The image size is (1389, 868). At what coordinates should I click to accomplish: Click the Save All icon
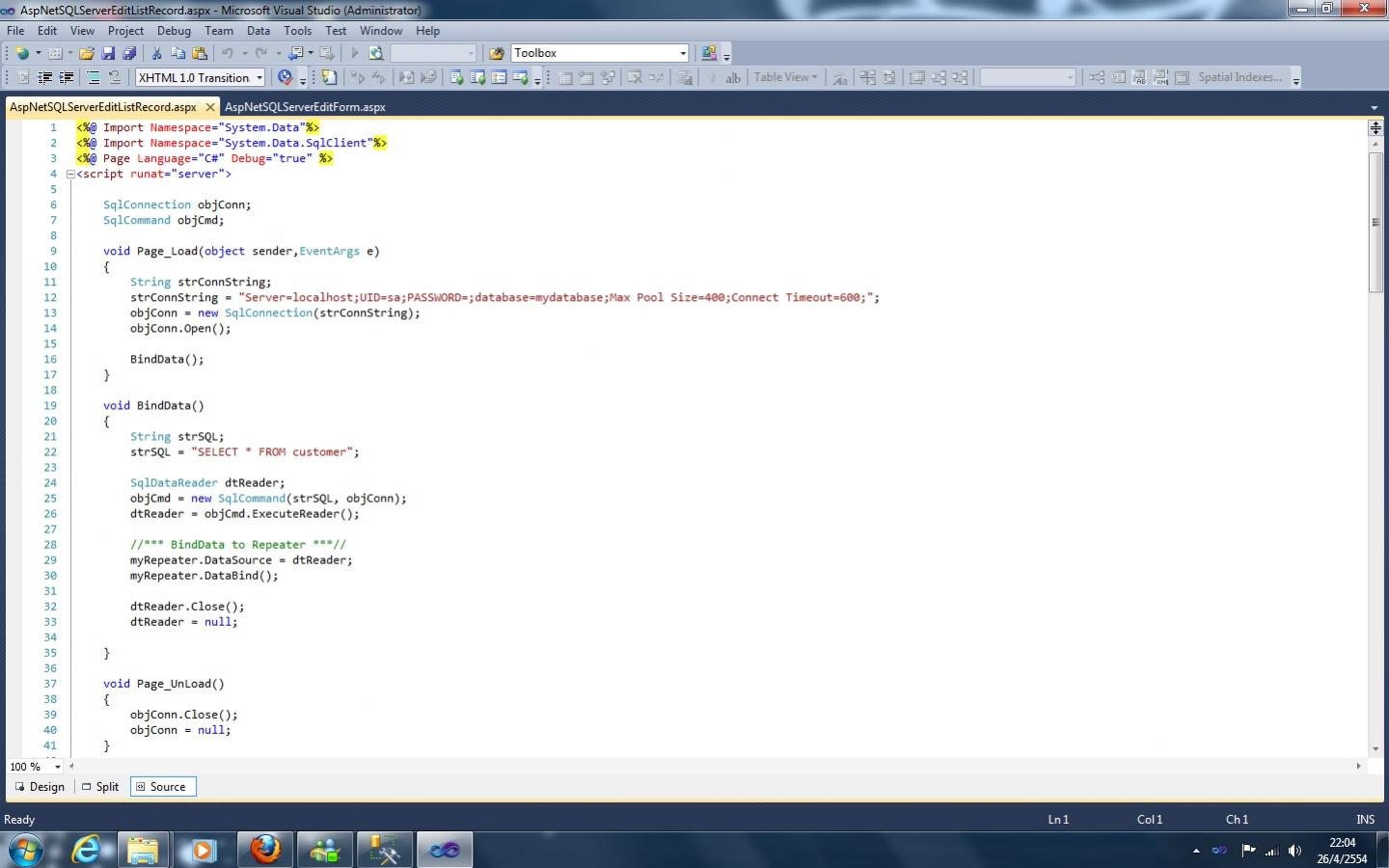pos(129,53)
